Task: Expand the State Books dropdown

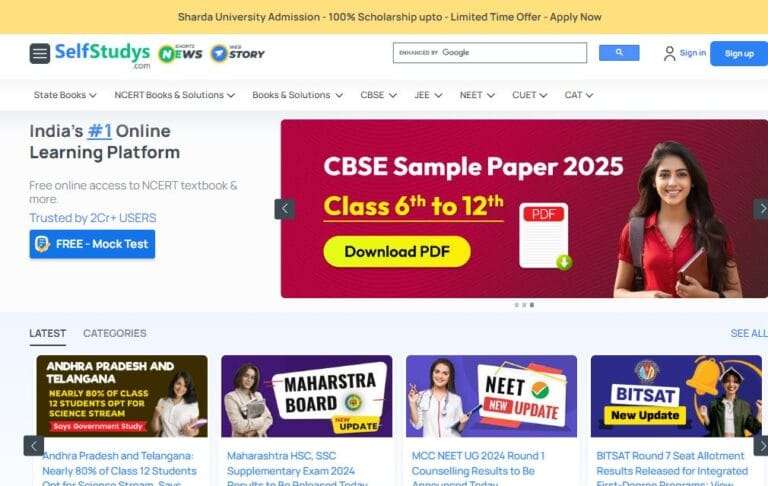Action: pyautogui.click(x=65, y=95)
